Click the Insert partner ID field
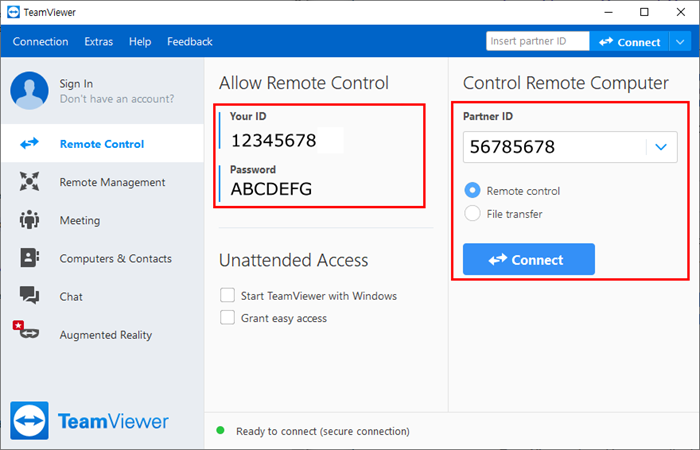This screenshot has width=700, height=450. (x=538, y=41)
